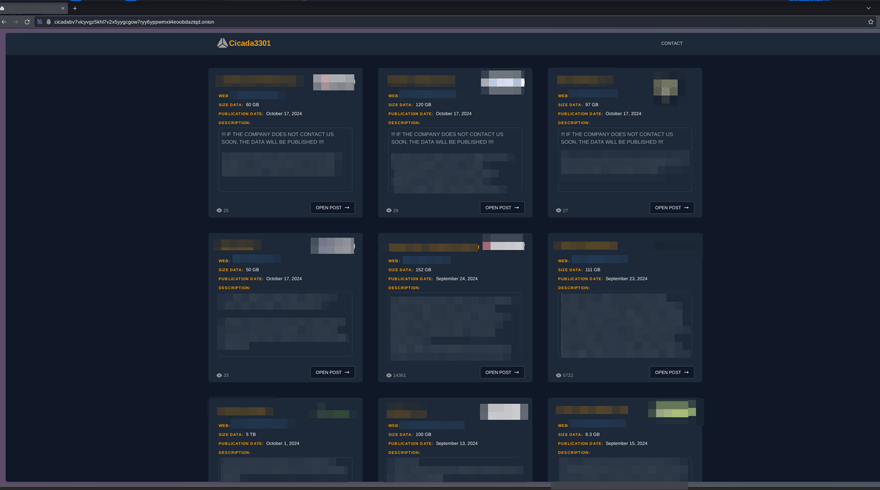Close the current browser tab
Image resolution: width=880 pixels, height=490 pixels.
(x=62, y=8)
